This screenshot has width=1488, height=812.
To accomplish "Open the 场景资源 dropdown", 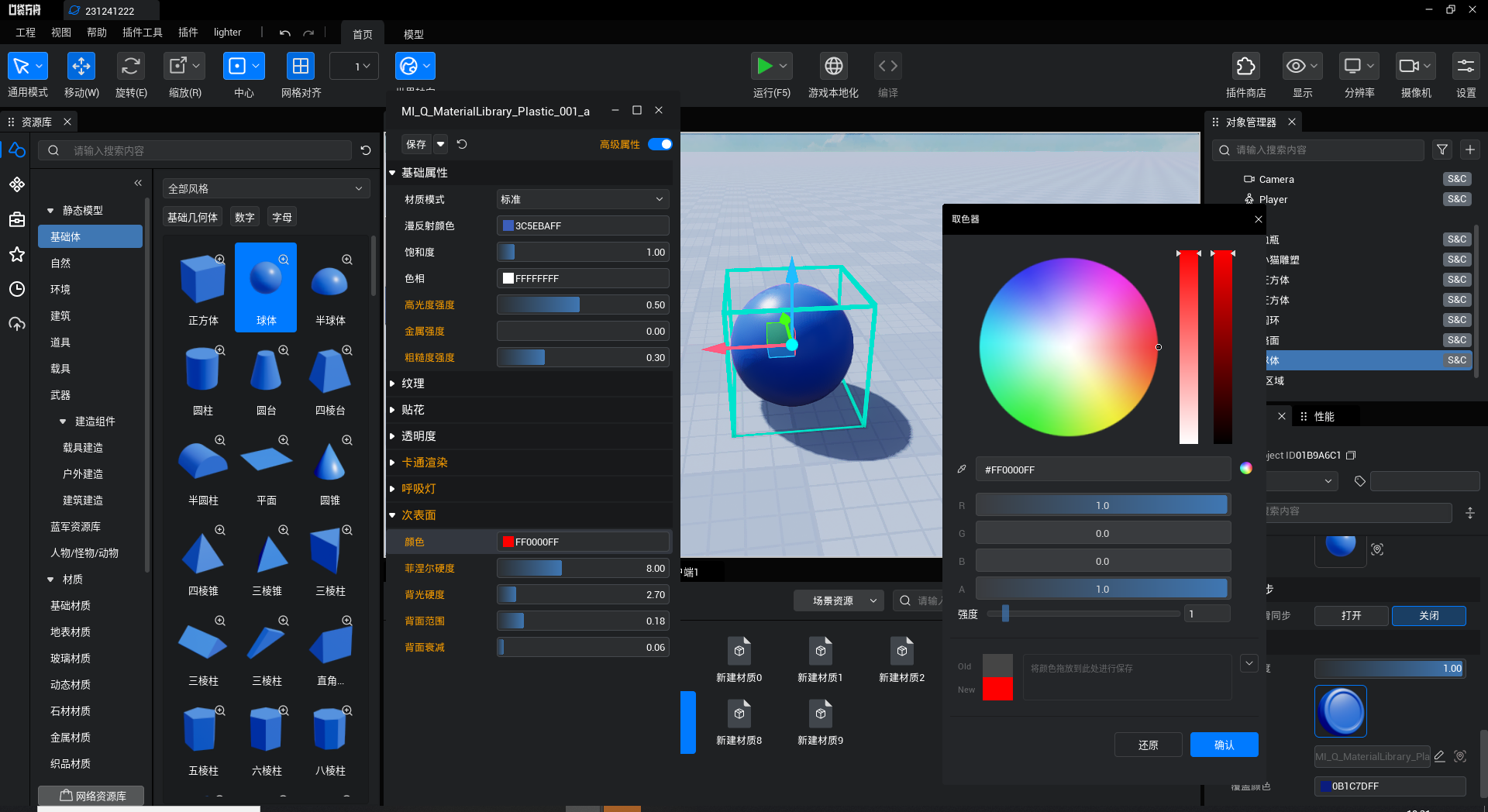I will point(839,600).
